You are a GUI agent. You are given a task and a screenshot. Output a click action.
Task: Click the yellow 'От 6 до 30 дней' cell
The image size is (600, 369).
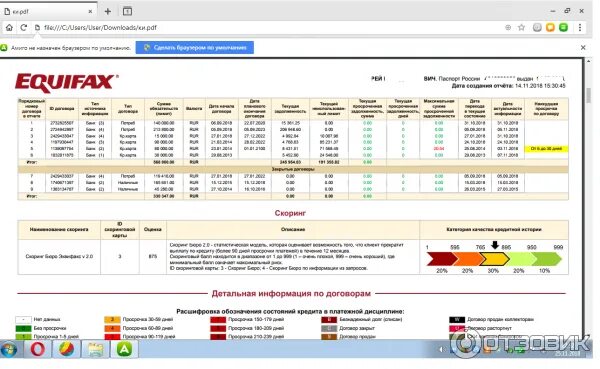click(x=546, y=149)
